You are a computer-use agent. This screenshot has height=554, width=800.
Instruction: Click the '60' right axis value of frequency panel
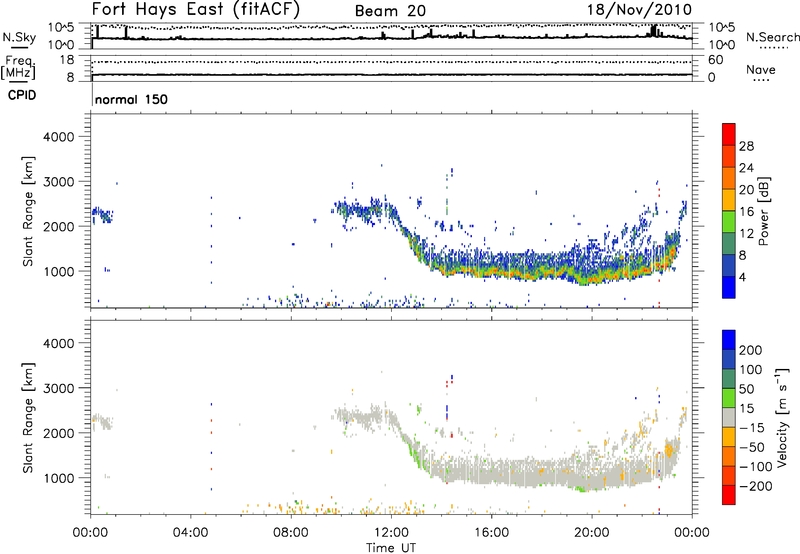(x=716, y=60)
